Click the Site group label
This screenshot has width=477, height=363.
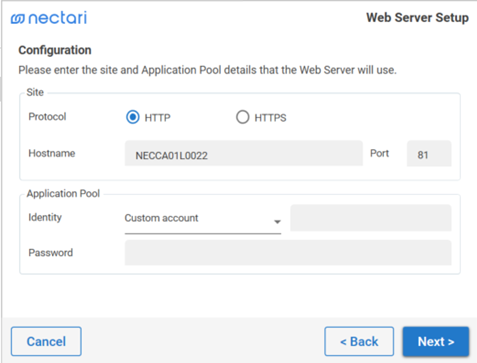click(x=35, y=92)
